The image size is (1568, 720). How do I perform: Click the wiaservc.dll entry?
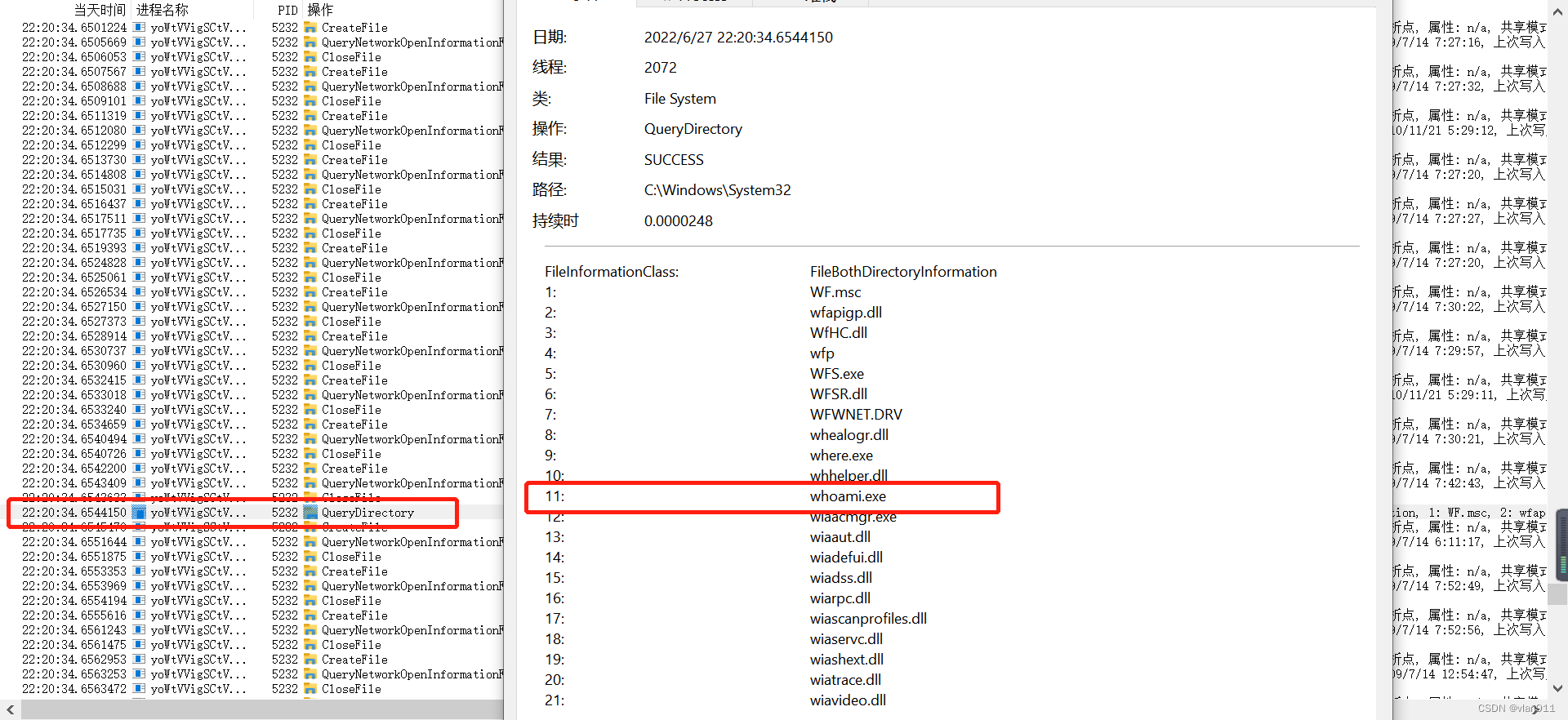tap(846, 639)
